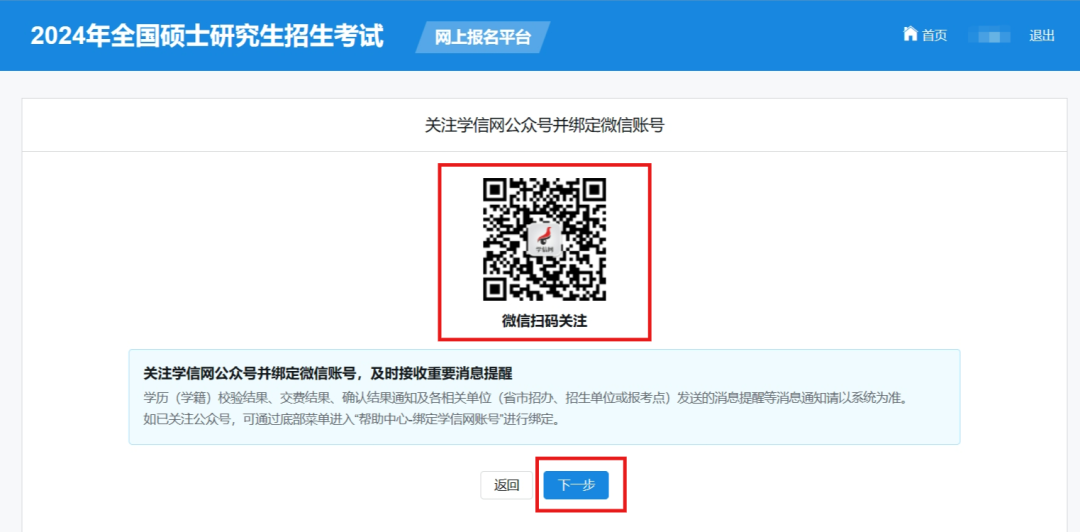Click the 网上报名平台 header badge
1080x532 pixels.
(x=483, y=37)
